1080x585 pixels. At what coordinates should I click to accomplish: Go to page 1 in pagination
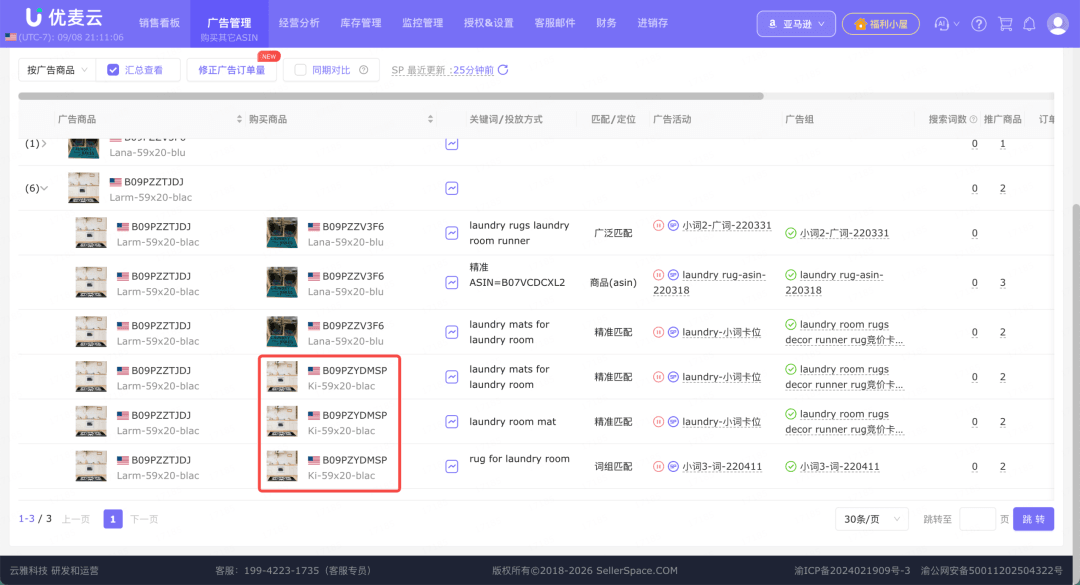point(113,519)
